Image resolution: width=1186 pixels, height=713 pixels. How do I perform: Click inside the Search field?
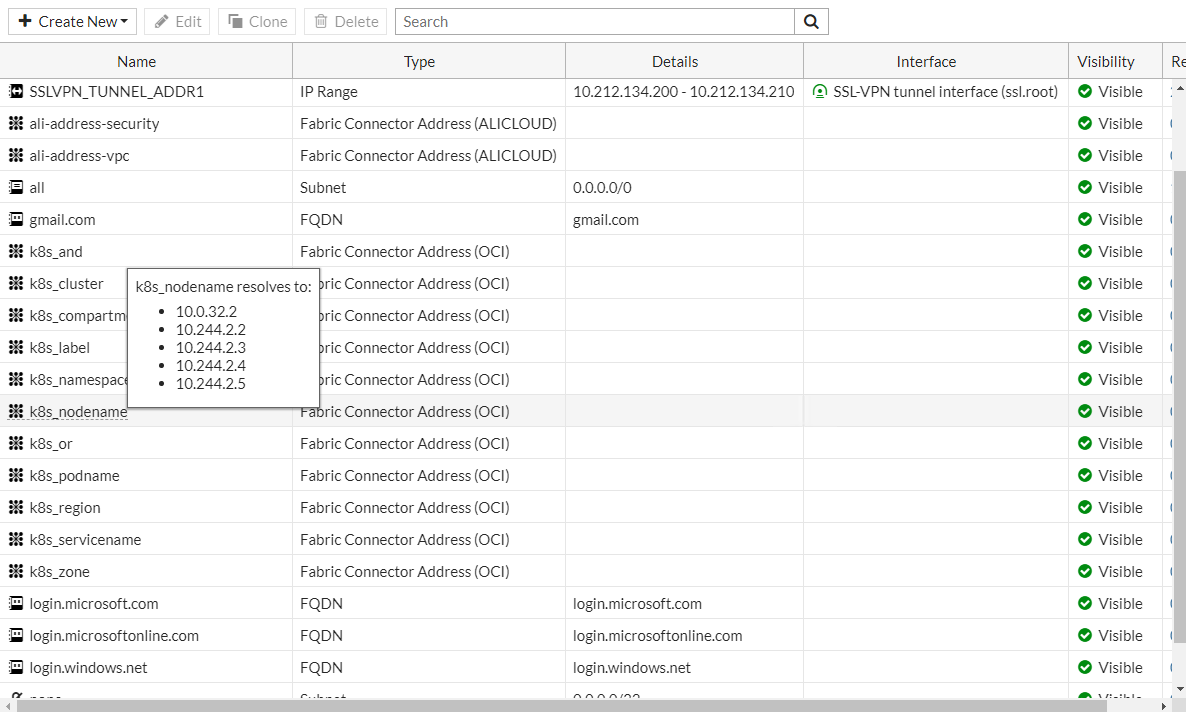(590, 21)
